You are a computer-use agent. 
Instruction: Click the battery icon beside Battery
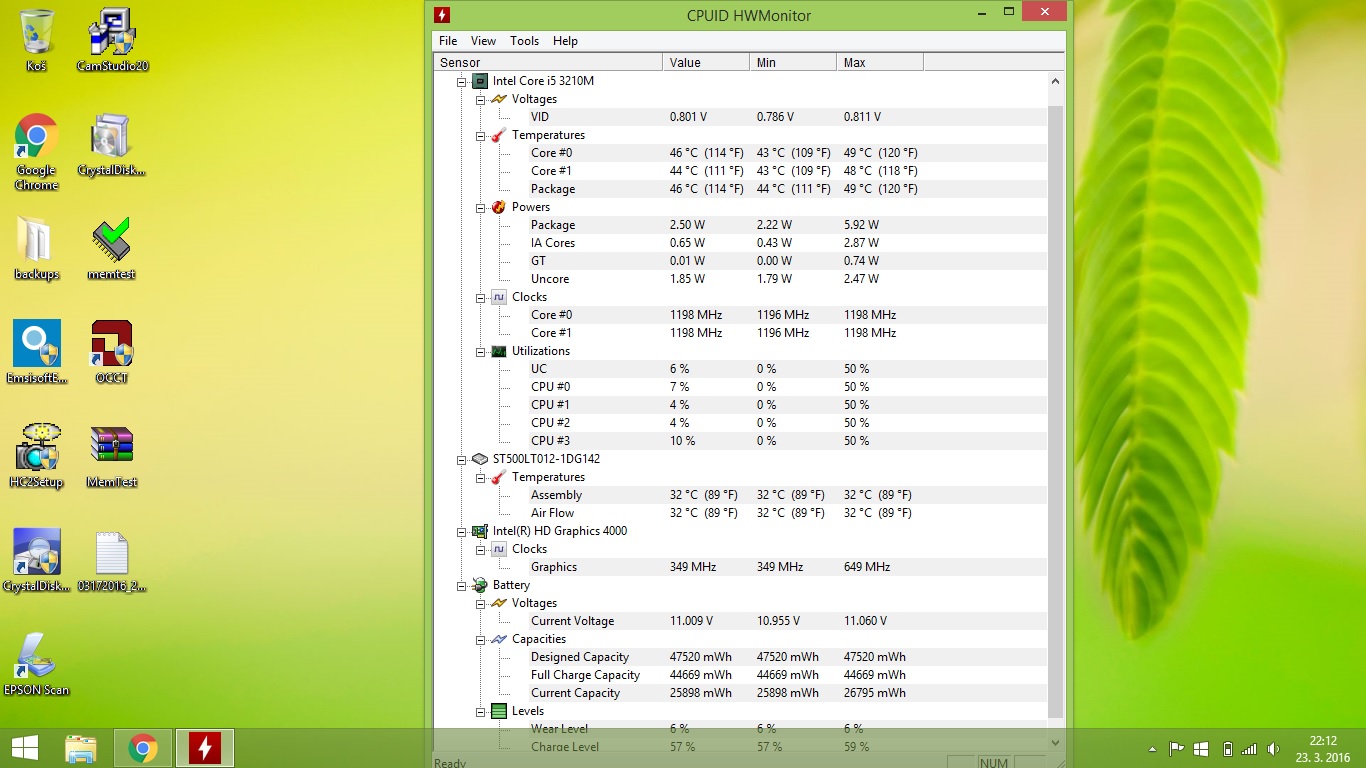click(x=480, y=585)
